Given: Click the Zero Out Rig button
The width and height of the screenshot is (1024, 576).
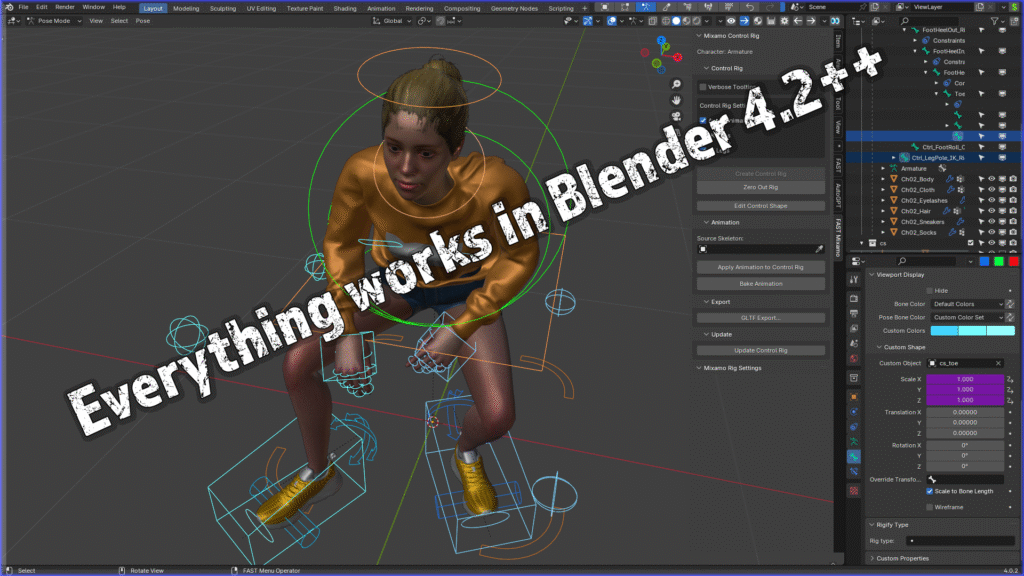Looking at the screenshot, I should (761, 187).
